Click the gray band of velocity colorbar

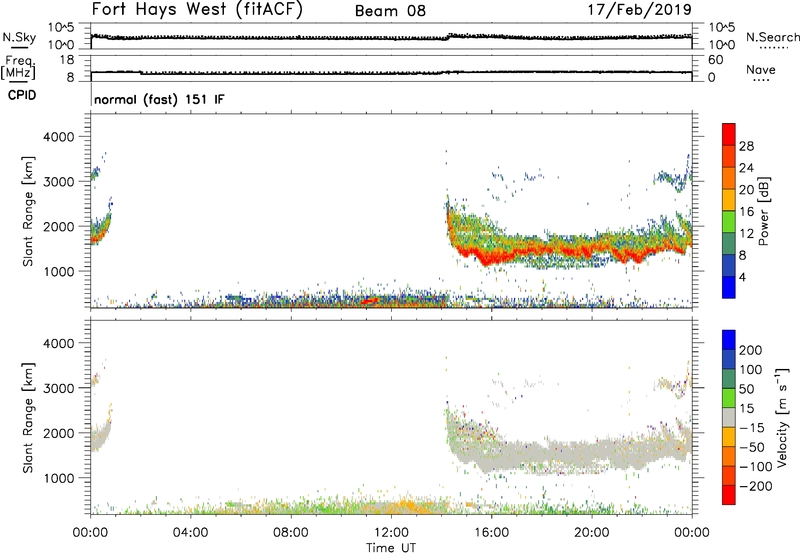pos(729,417)
